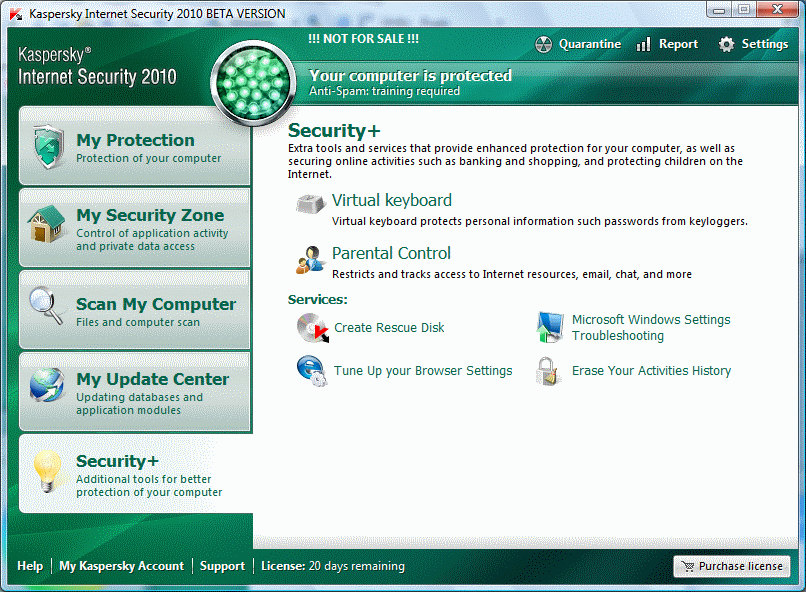Click the Virtual keyboard key icon
Viewport: 806px width, 592px height.
click(311, 204)
